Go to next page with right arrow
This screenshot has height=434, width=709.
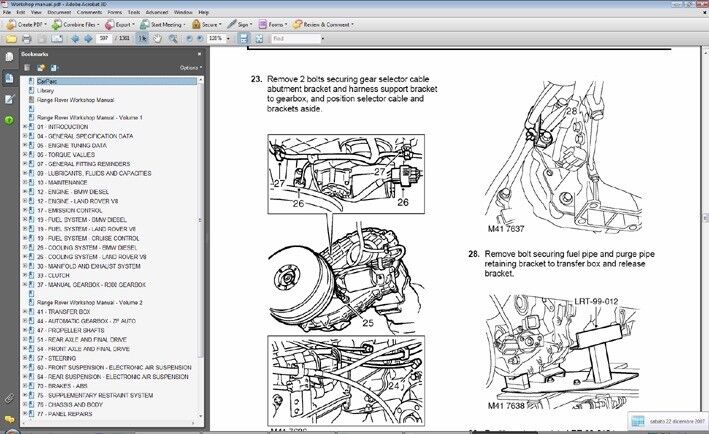coord(88,39)
